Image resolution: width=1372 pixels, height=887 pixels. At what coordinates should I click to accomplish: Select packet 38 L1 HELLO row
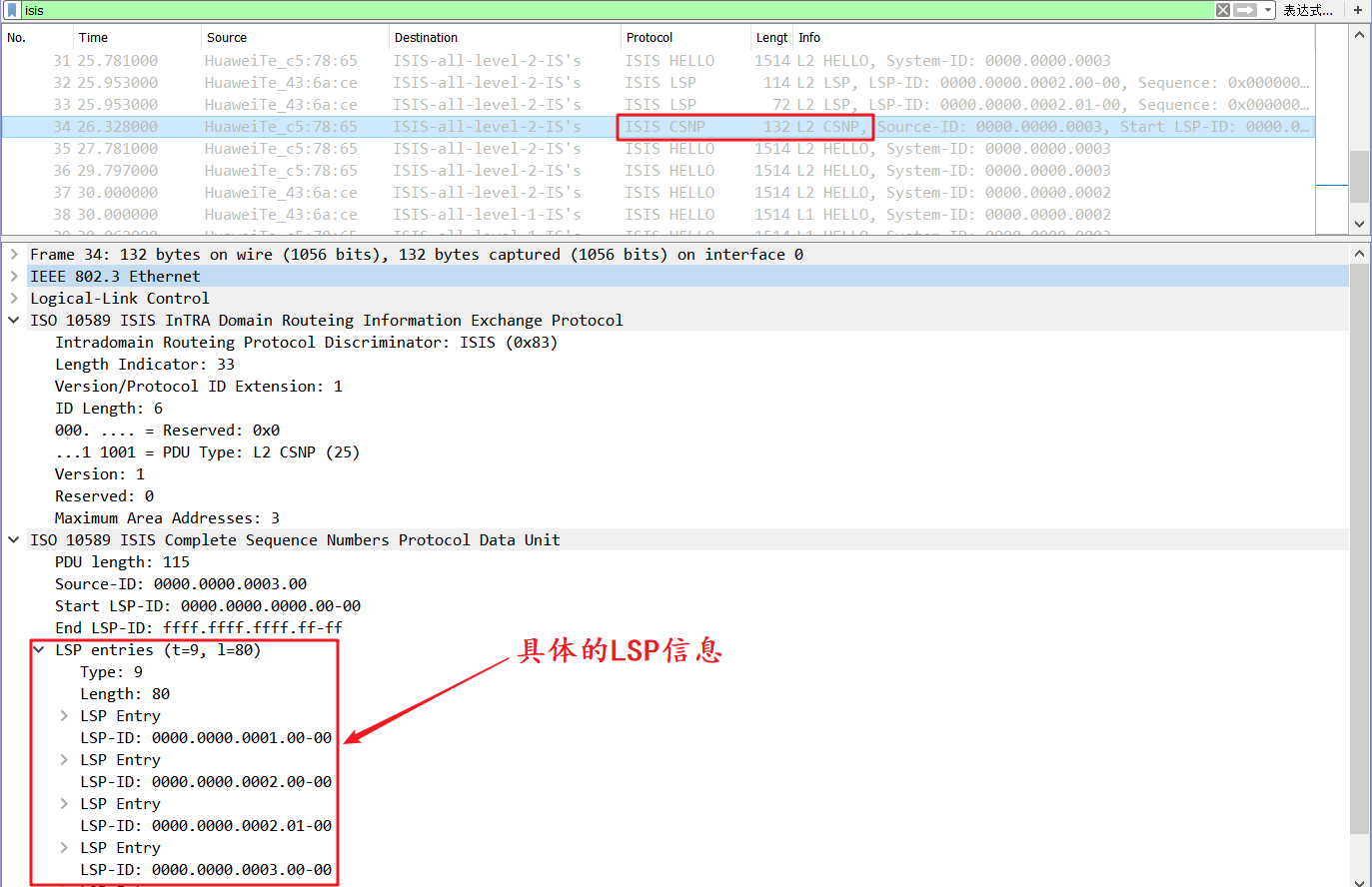point(659,215)
